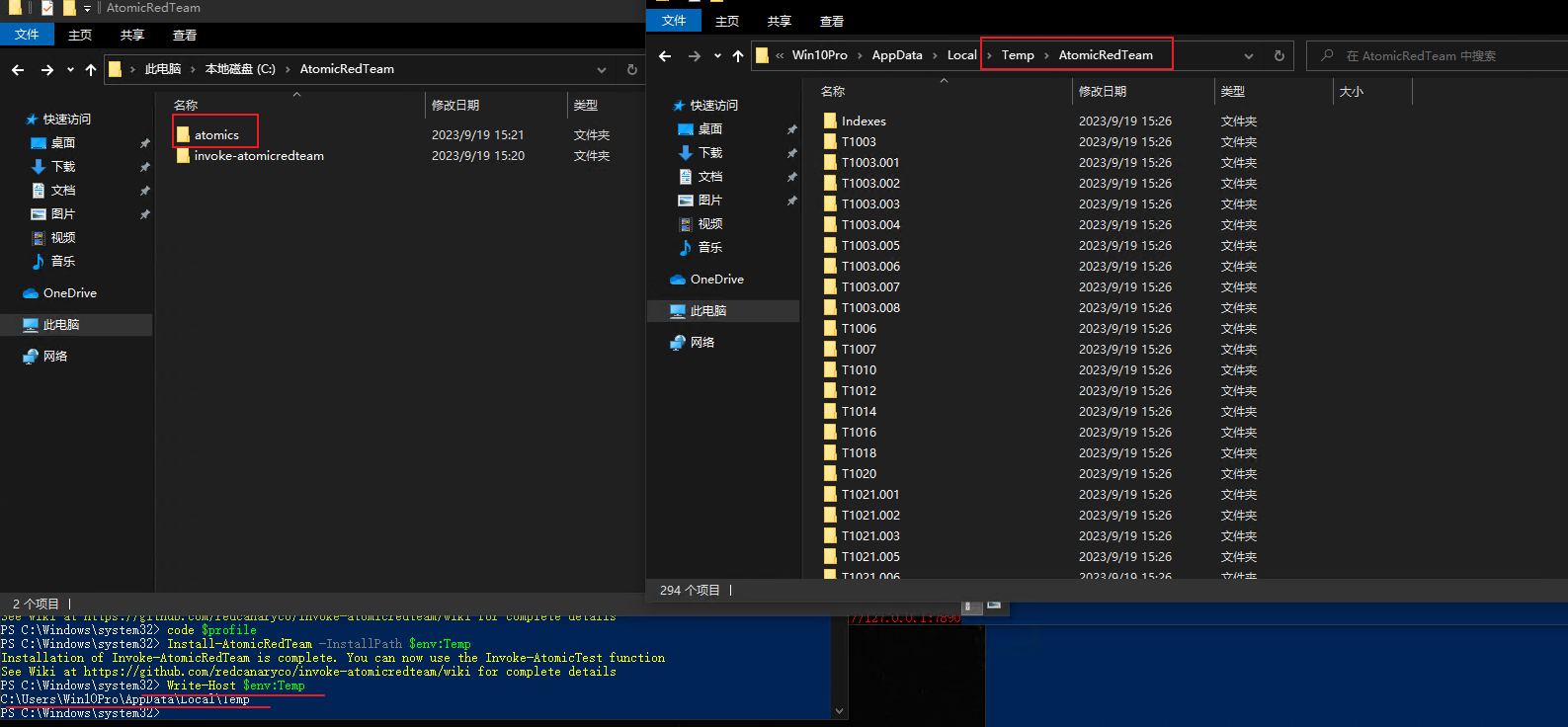This screenshot has height=727, width=1568.
Task: Open 主页 tab in left window
Action: pos(80,35)
